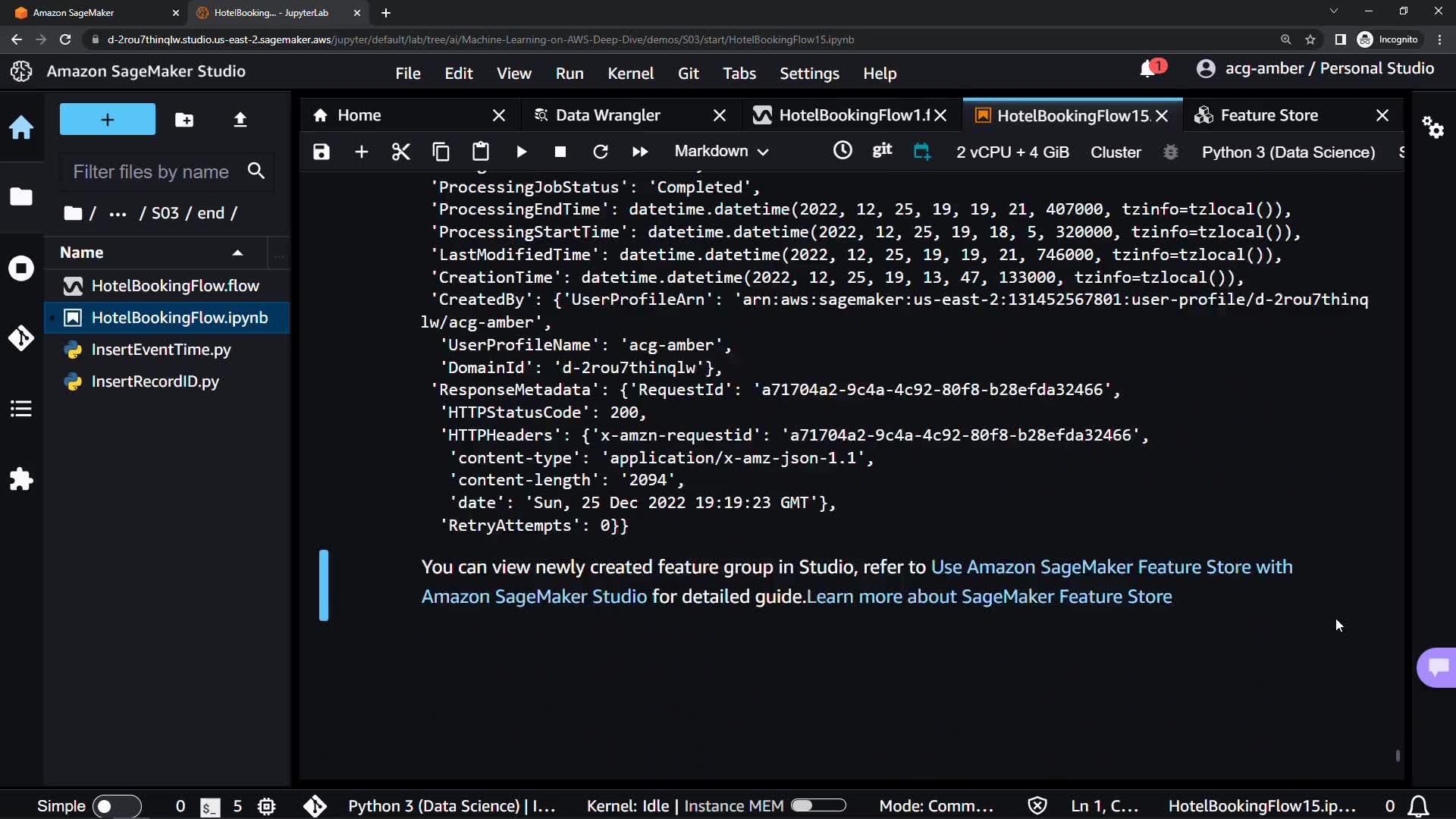Open Learn more about SageMaker Feature Store link
Image resolution: width=1456 pixels, height=819 pixels.
pos(989,597)
